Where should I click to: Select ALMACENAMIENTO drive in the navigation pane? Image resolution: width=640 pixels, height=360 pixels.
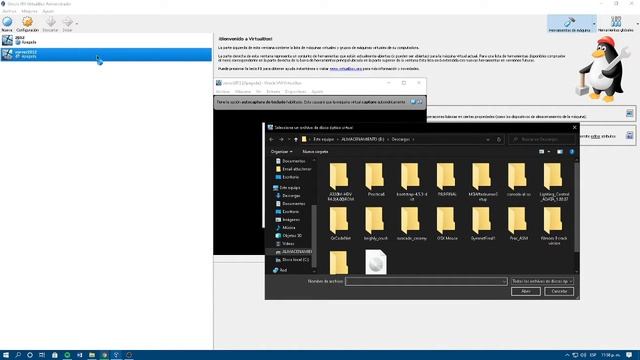(293, 251)
